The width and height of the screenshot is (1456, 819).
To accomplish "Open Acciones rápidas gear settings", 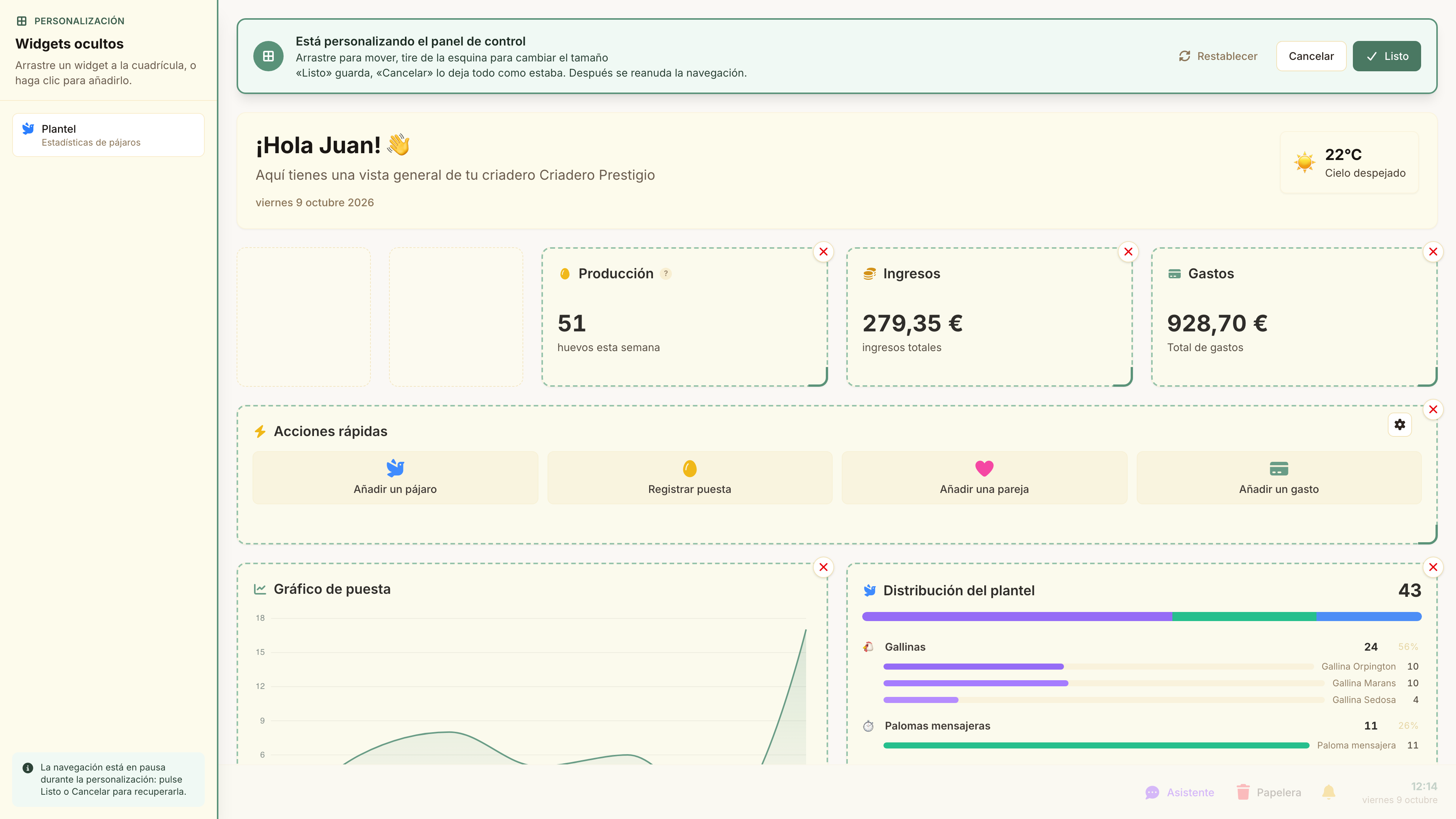I will click(1400, 425).
